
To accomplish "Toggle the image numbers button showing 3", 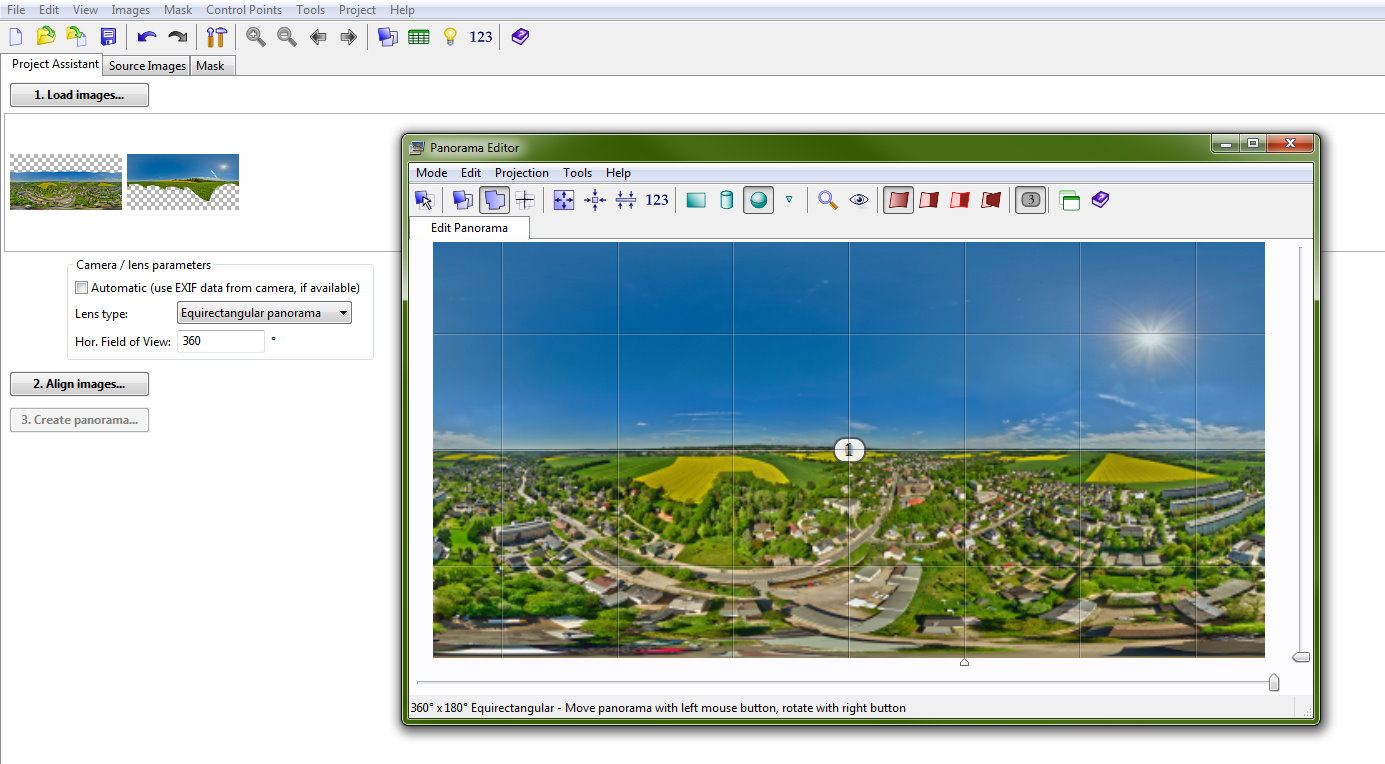I will [x=1031, y=200].
